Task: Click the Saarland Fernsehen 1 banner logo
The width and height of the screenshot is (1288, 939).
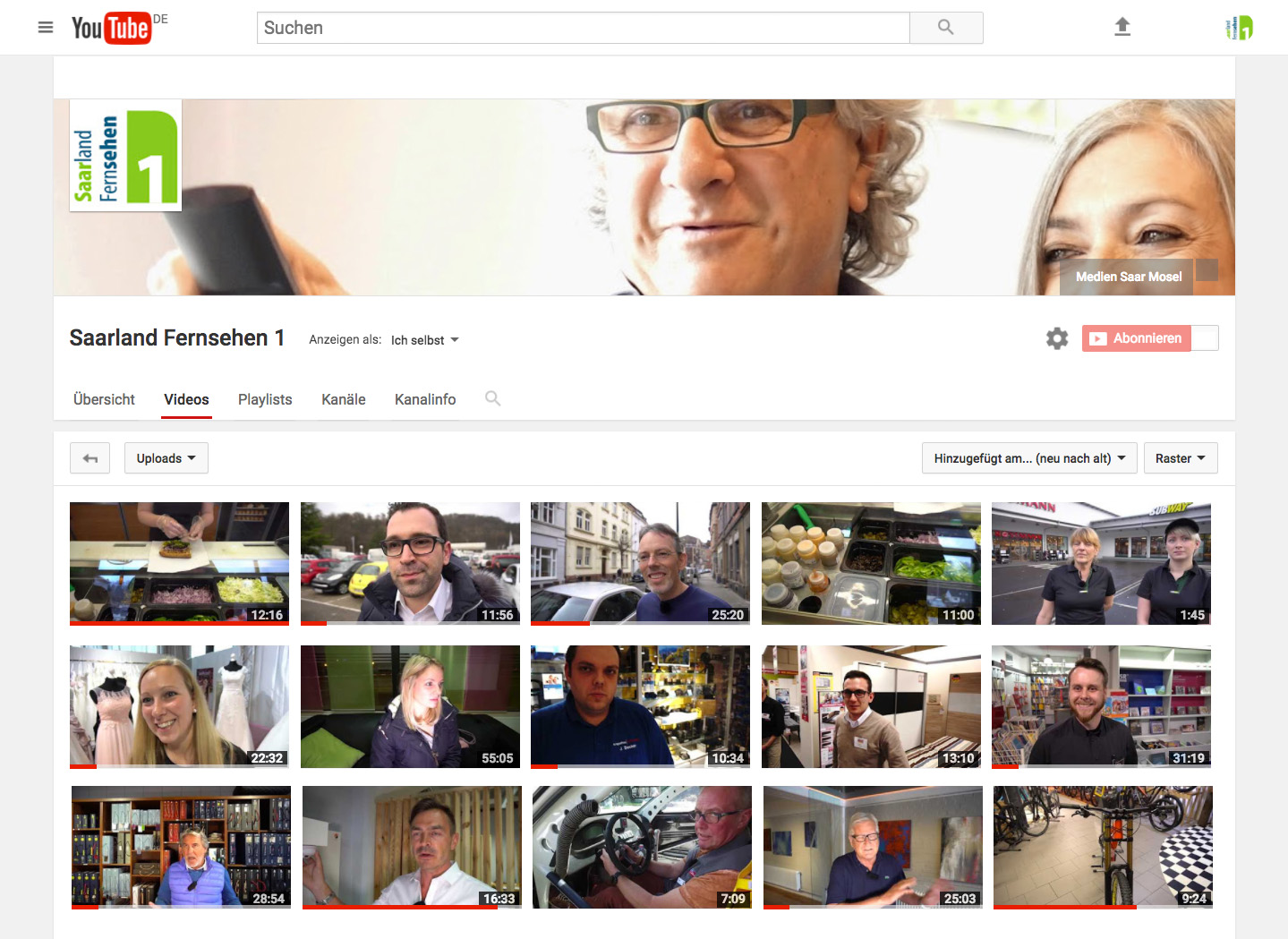Action: pos(125,155)
